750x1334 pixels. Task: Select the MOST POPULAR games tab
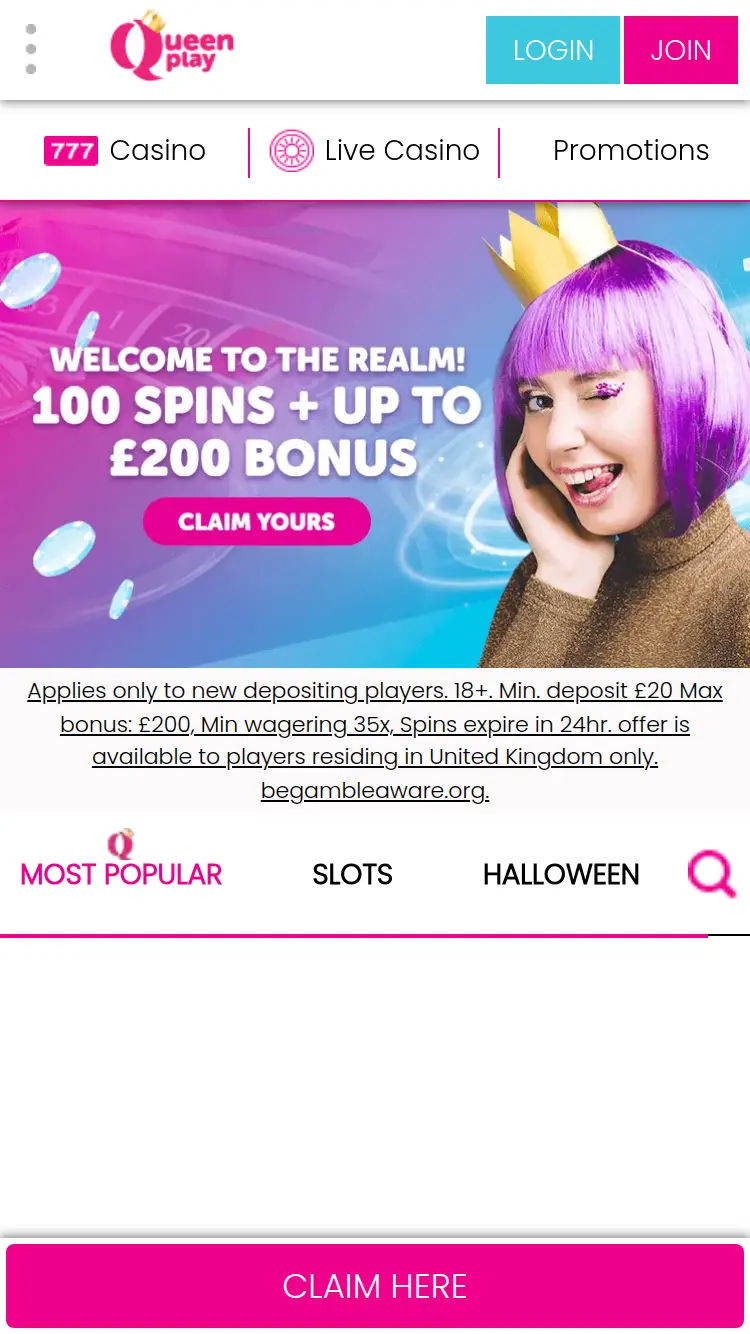121,874
